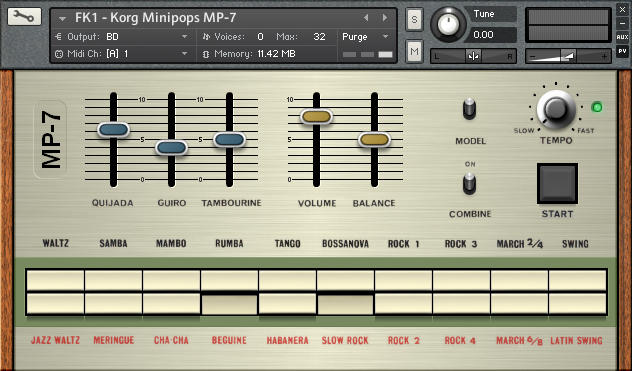Select the Rock 4 rhythm key
Viewport: 632px width, 371px height.
coord(462,304)
